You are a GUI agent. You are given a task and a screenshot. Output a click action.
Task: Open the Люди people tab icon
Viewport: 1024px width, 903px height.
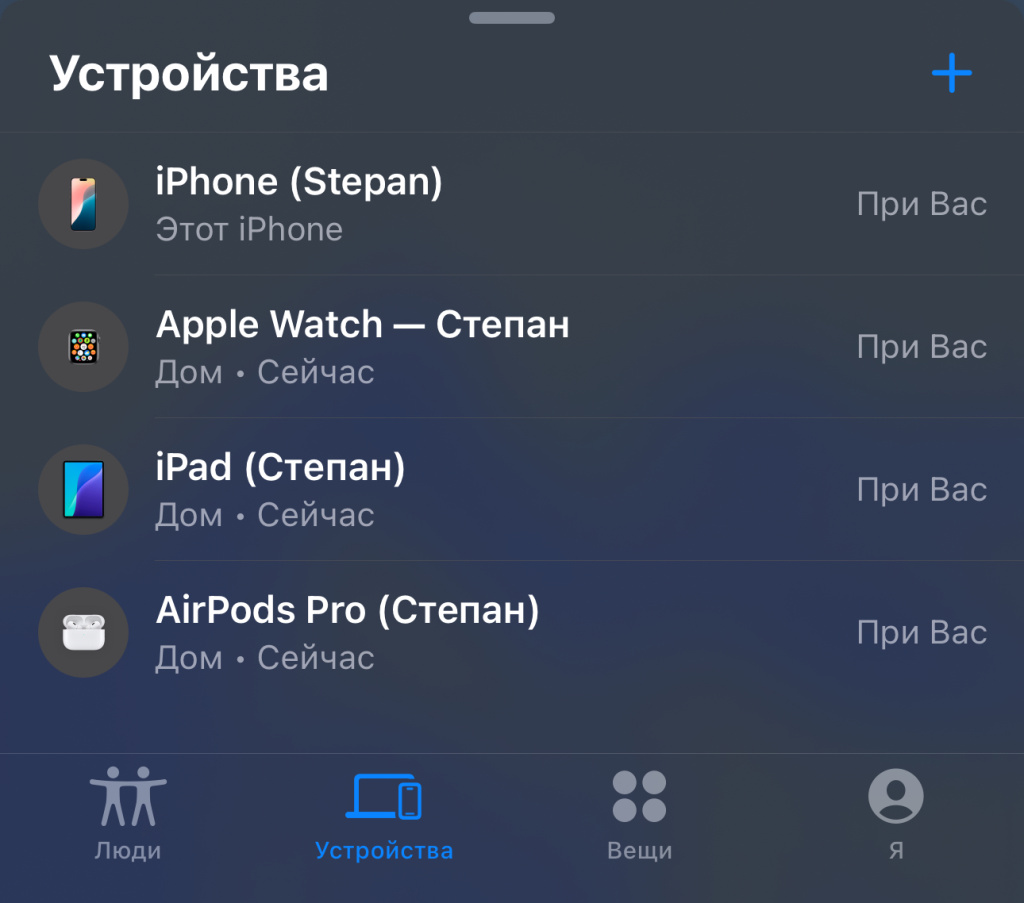click(x=128, y=796)
